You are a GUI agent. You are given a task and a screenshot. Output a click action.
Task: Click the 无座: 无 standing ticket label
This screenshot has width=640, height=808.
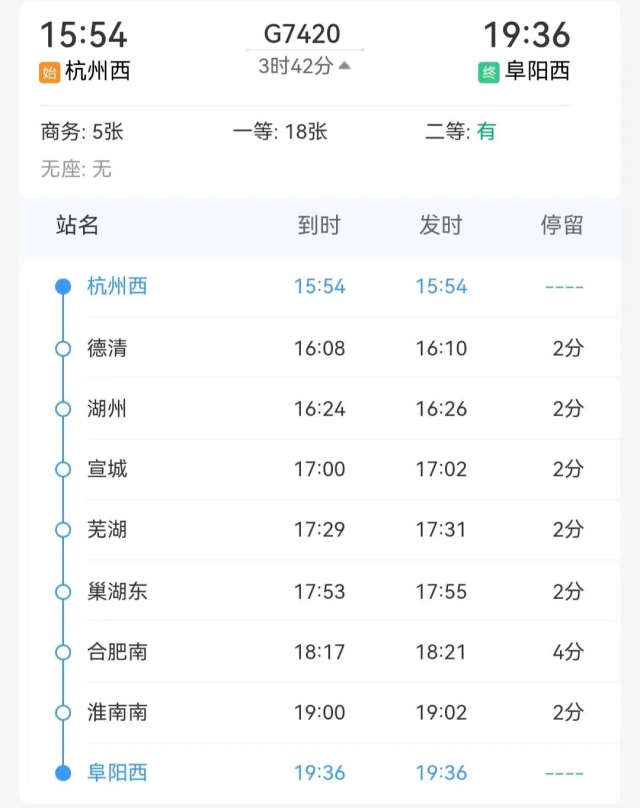(76, 169)
